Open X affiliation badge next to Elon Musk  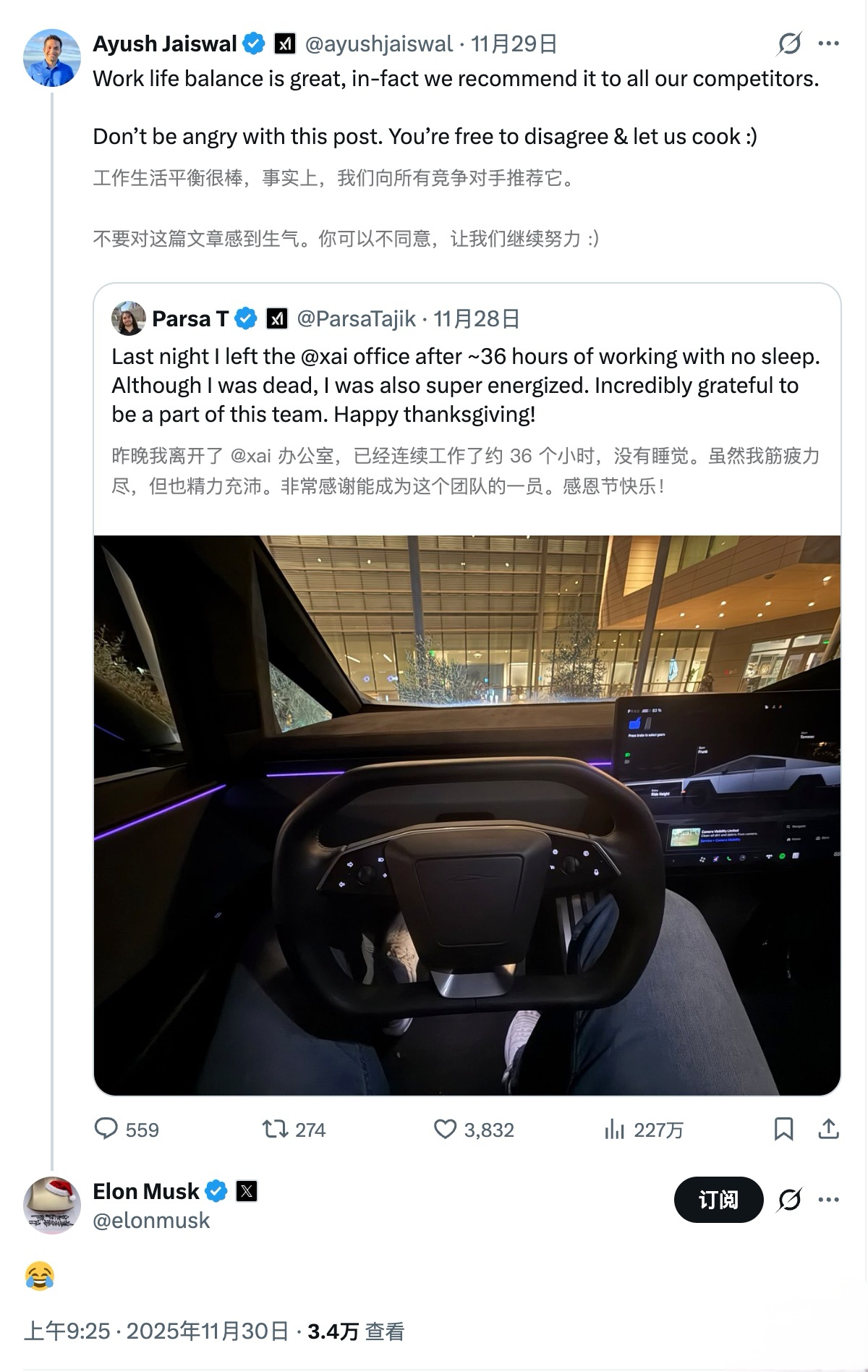click(247, 1191)
